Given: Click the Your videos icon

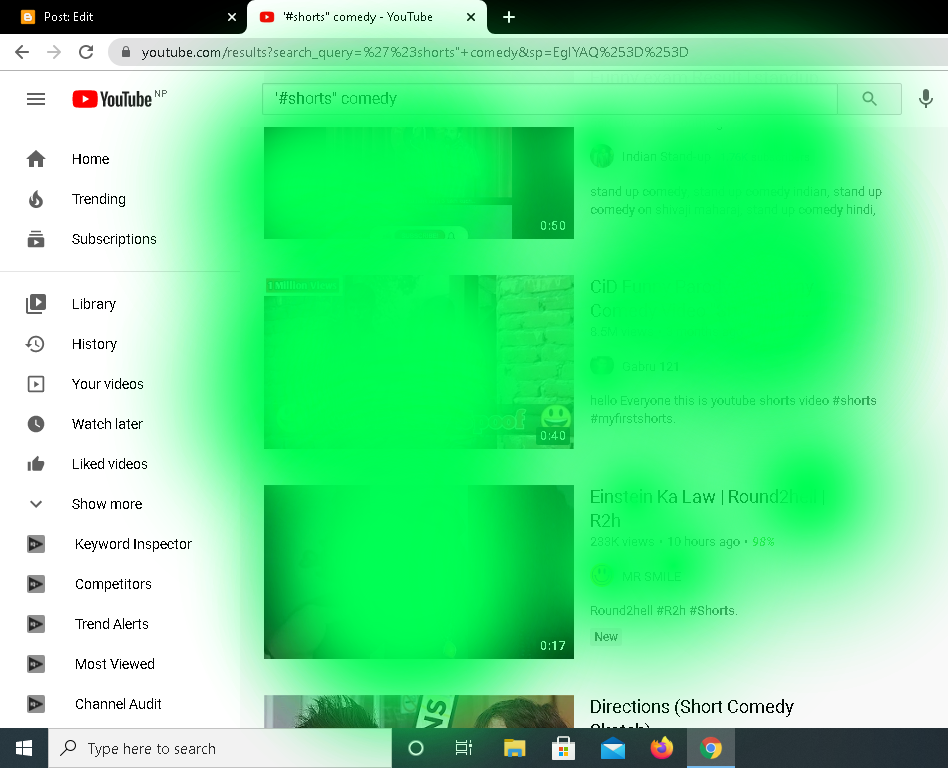Looking at the screenshot, I should [x=36, y=384].
